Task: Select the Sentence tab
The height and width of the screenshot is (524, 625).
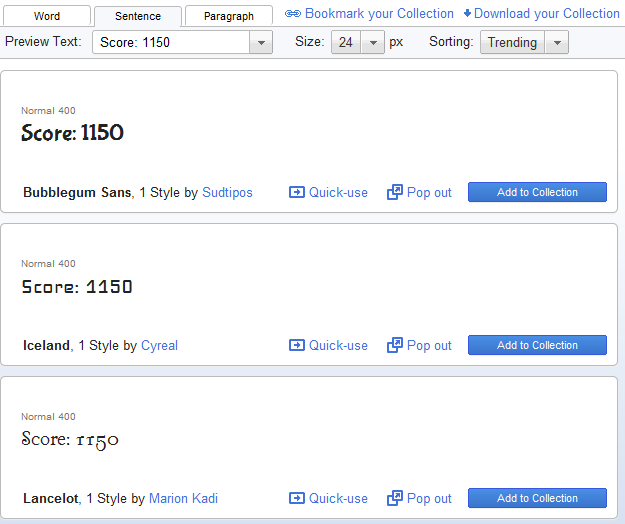Action: 138,16
